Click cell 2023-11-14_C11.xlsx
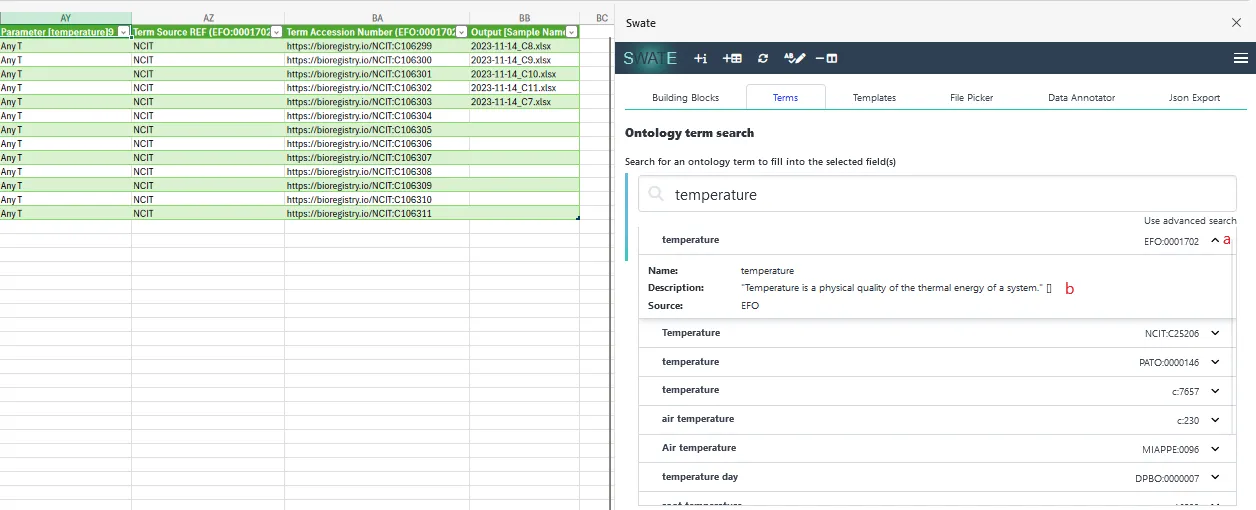 coord(525,88)
